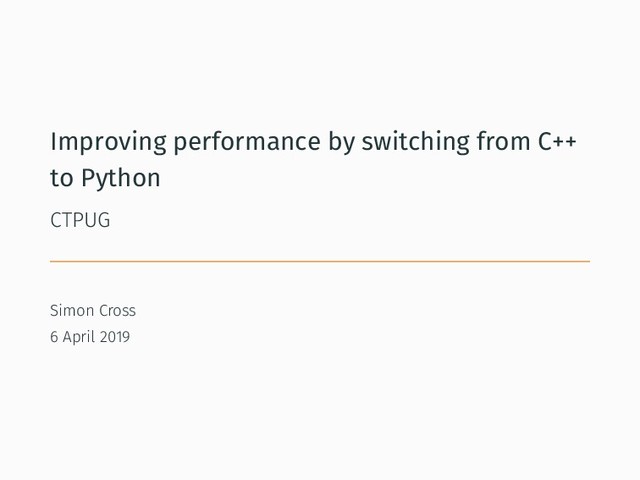The width and height of the screenshot is (640, 480).
Task: Click the orange horizontal divider line
Action: (x=320, y=261)
